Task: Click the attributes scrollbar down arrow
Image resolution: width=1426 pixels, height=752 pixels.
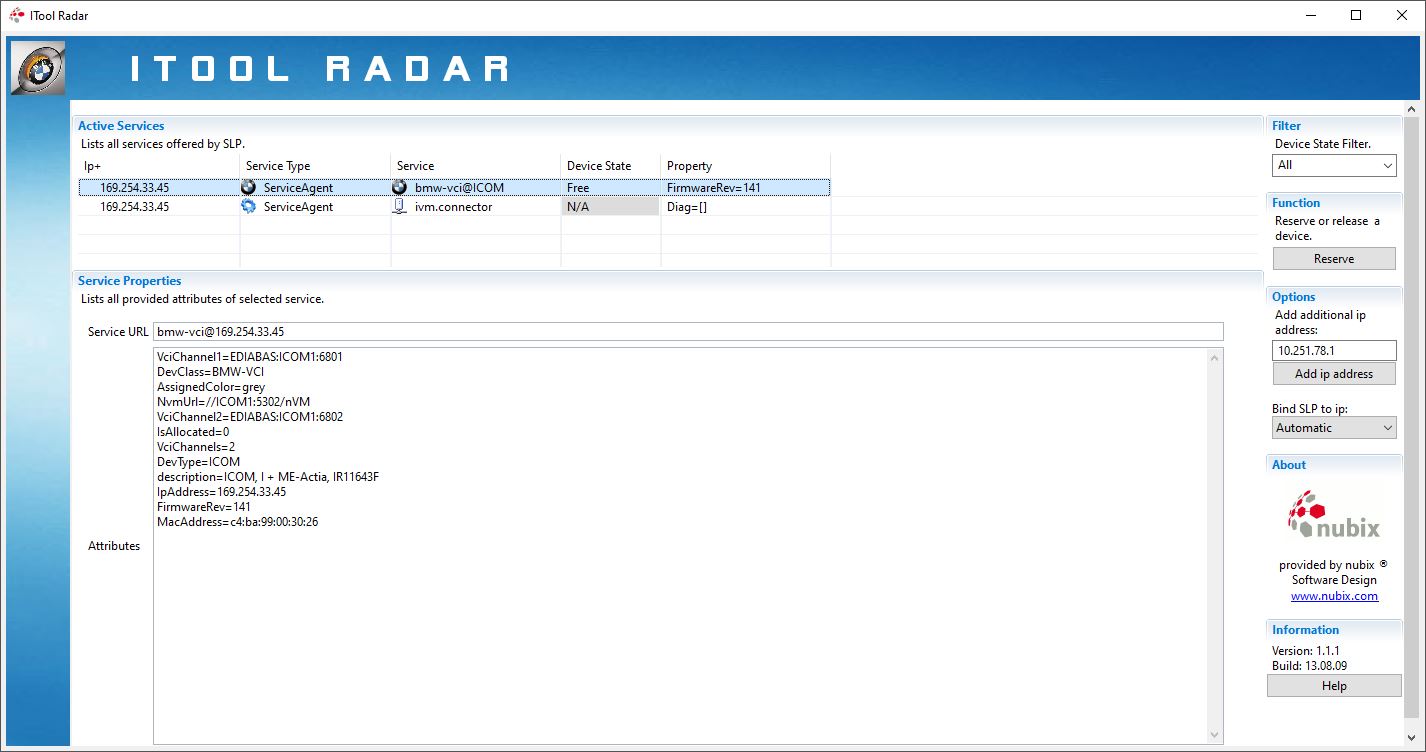Action: (1215, 735)
